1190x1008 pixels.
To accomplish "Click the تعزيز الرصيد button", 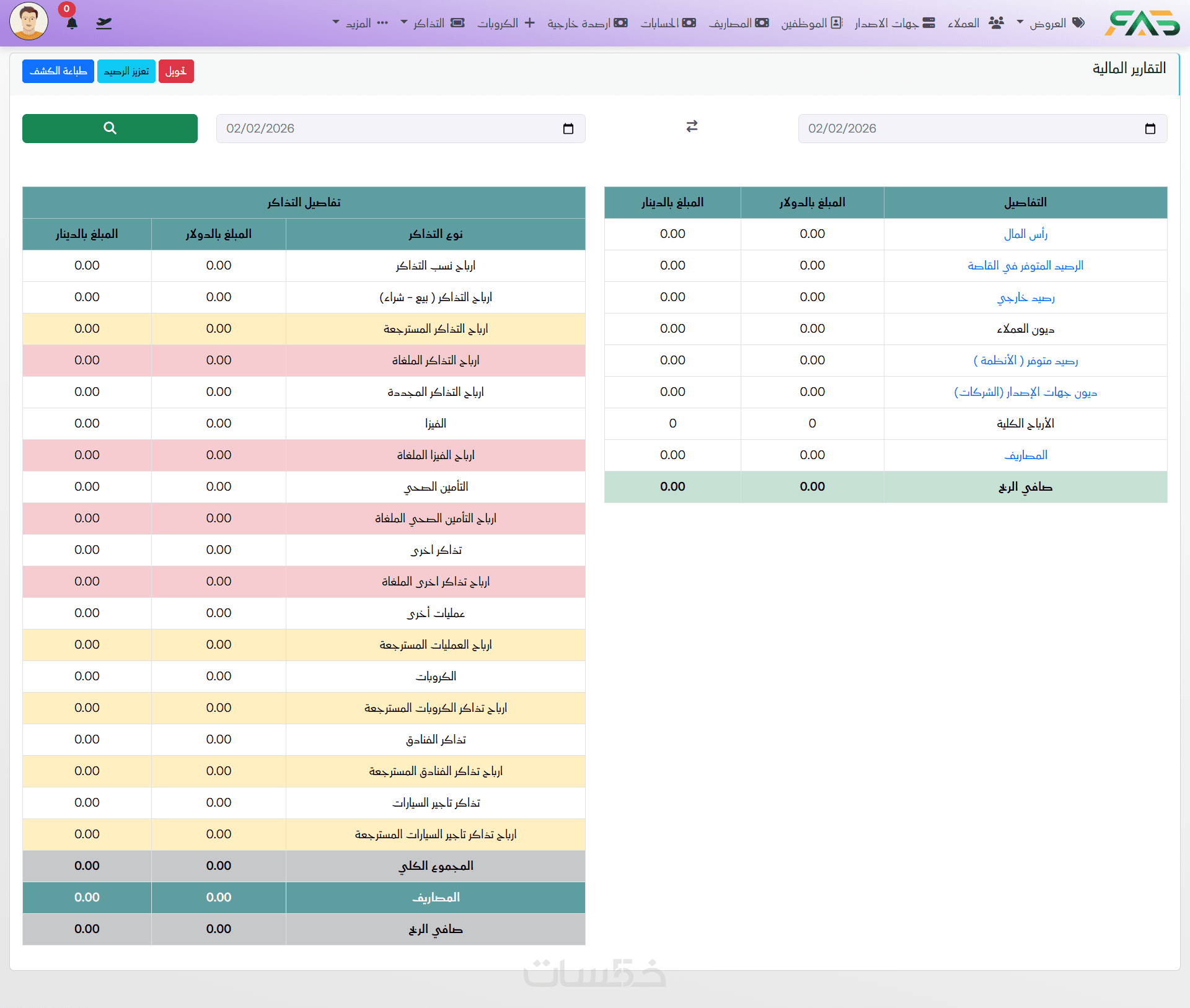I will [x=126, y=71].
